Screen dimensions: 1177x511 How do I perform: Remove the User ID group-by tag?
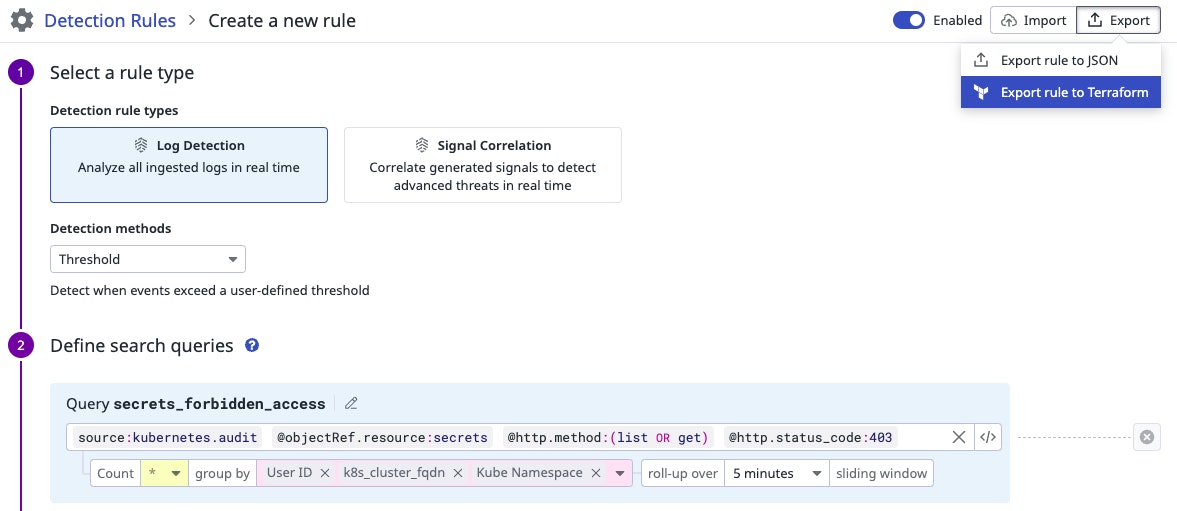[325, 473]
